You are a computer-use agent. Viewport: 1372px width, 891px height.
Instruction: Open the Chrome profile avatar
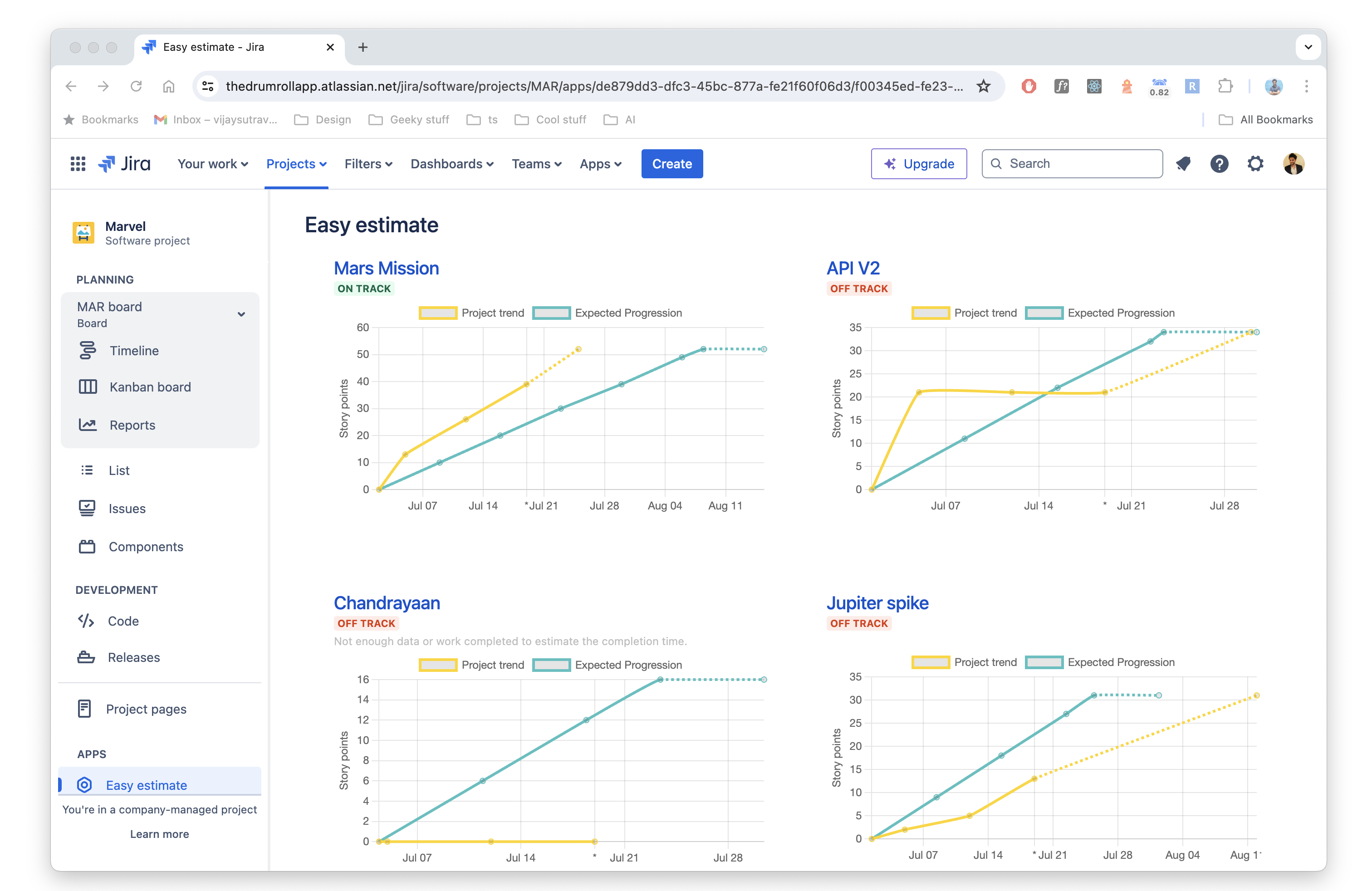1274,87
